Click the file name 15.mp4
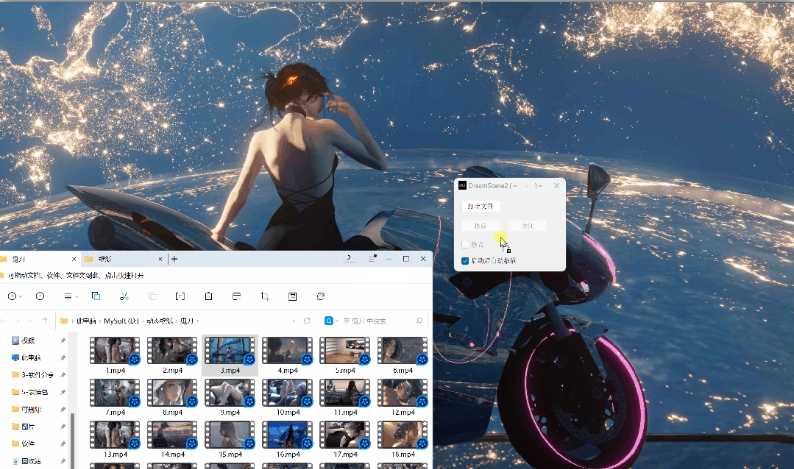The width and height of the screenshot is (794, 469). pos(230,455)
